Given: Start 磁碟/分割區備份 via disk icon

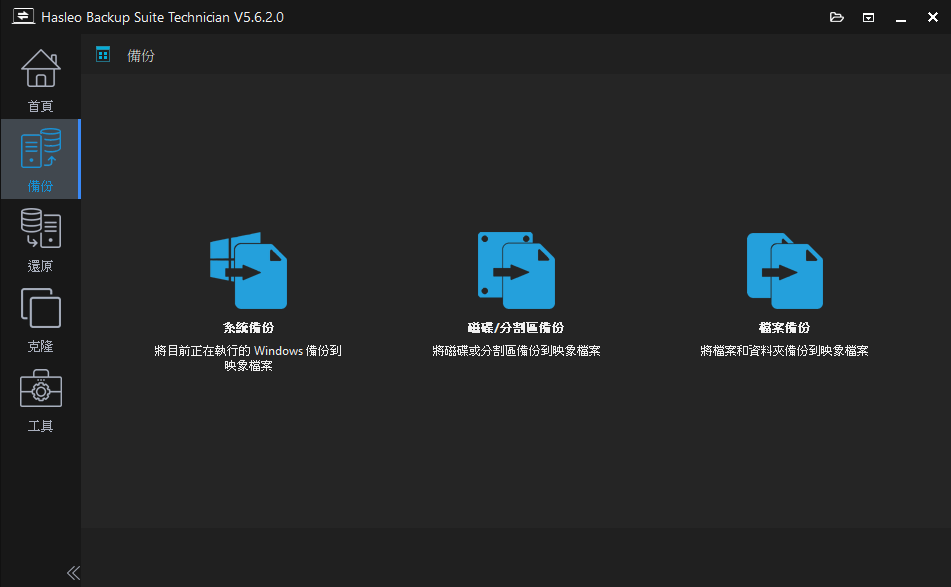Looking at the screenshot, I should [x=516, y=270].
